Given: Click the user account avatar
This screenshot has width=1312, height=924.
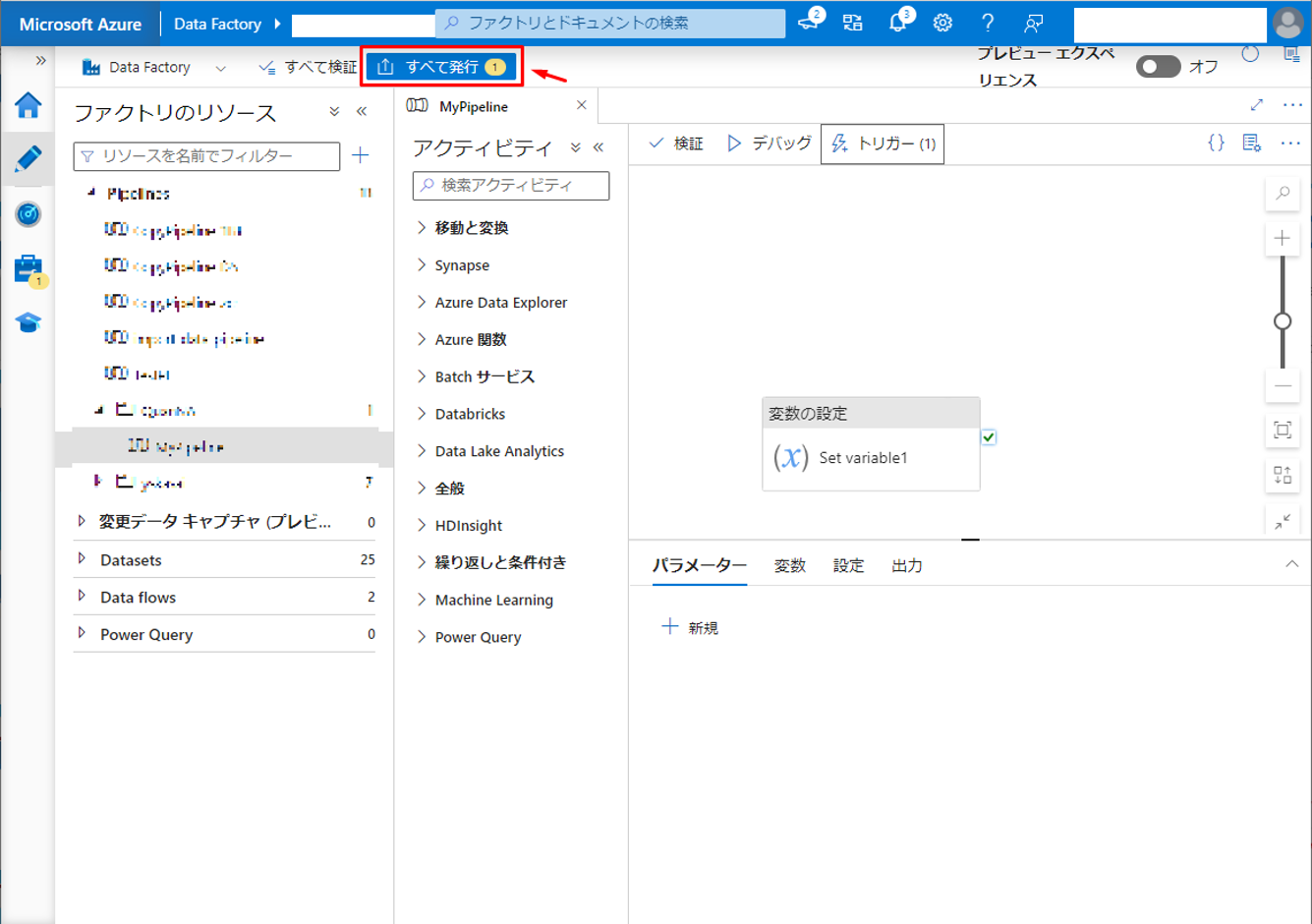Looking at the screenshot, I should coord(1288,23).
